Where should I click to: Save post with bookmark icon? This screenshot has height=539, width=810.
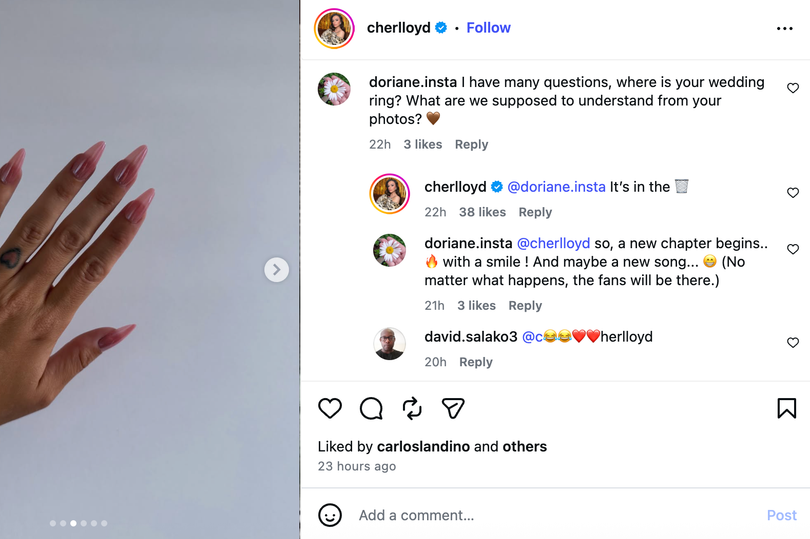pos(786,408)
